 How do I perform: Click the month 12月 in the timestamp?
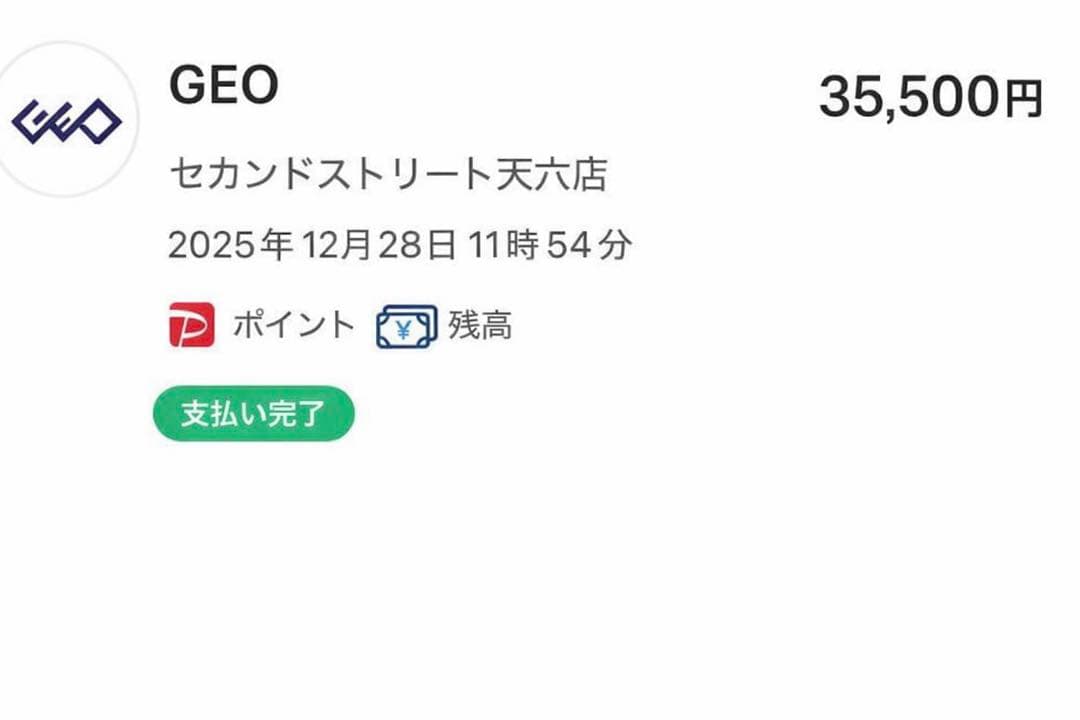point(335,244)
